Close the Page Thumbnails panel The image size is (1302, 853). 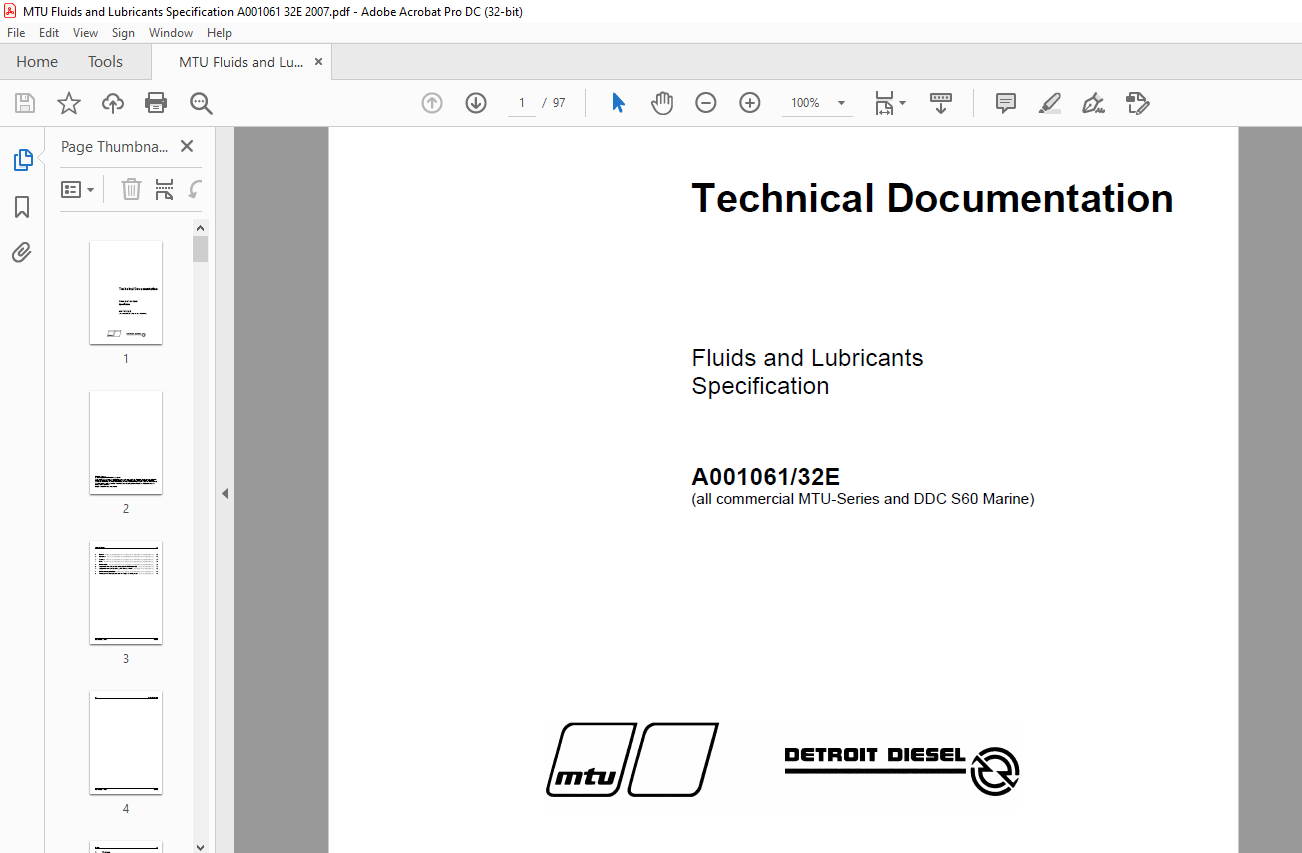(187, 146)
